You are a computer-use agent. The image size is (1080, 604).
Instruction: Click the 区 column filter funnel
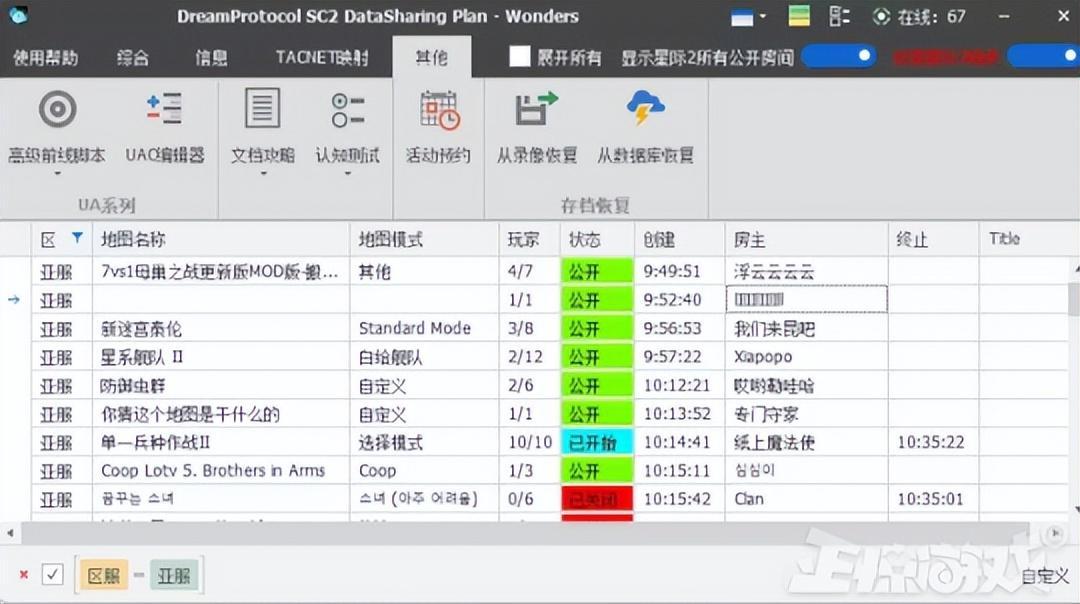click(x=77, y=239)
